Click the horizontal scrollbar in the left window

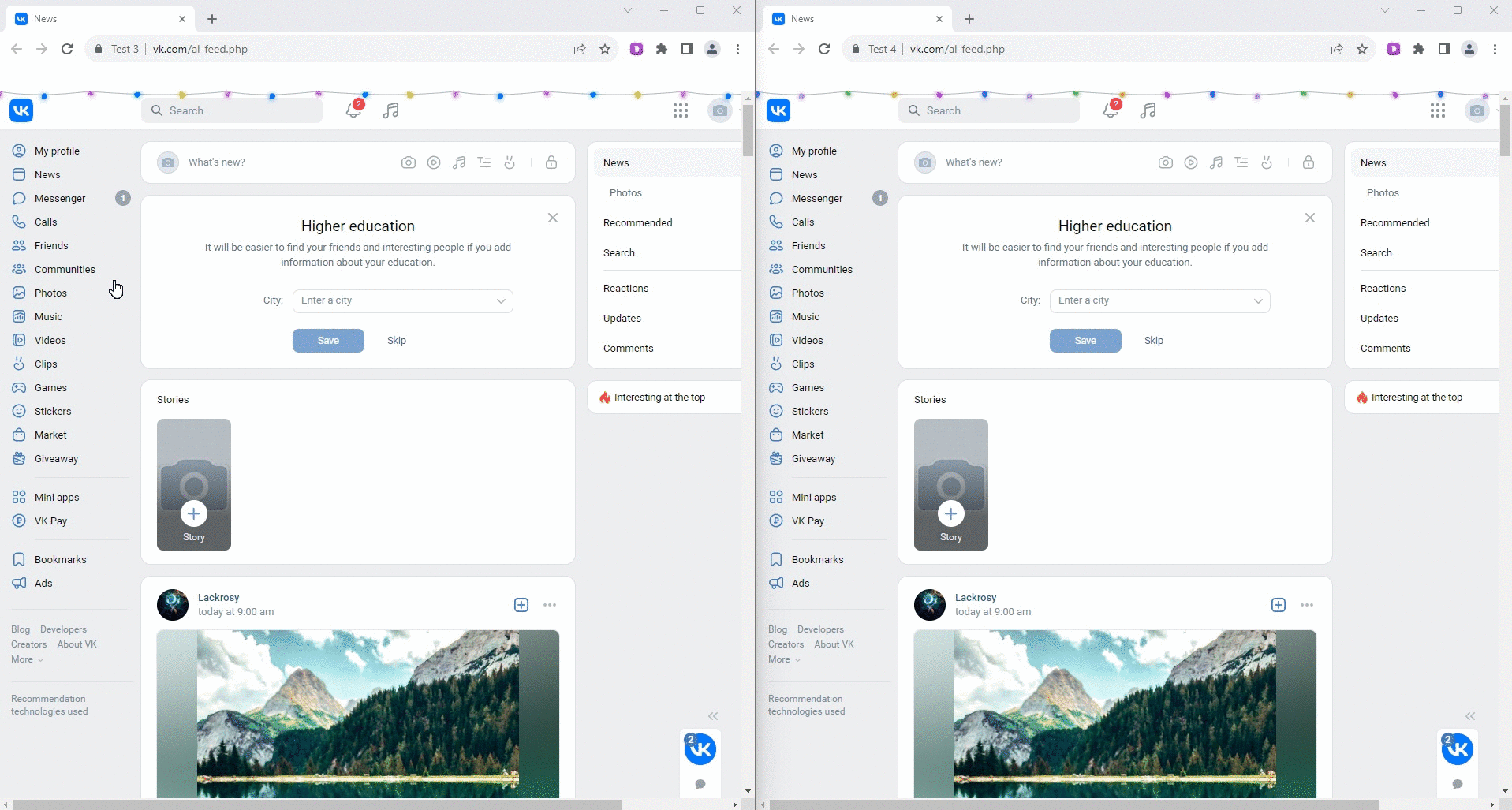pyautogui.click(x=315, y=804)
